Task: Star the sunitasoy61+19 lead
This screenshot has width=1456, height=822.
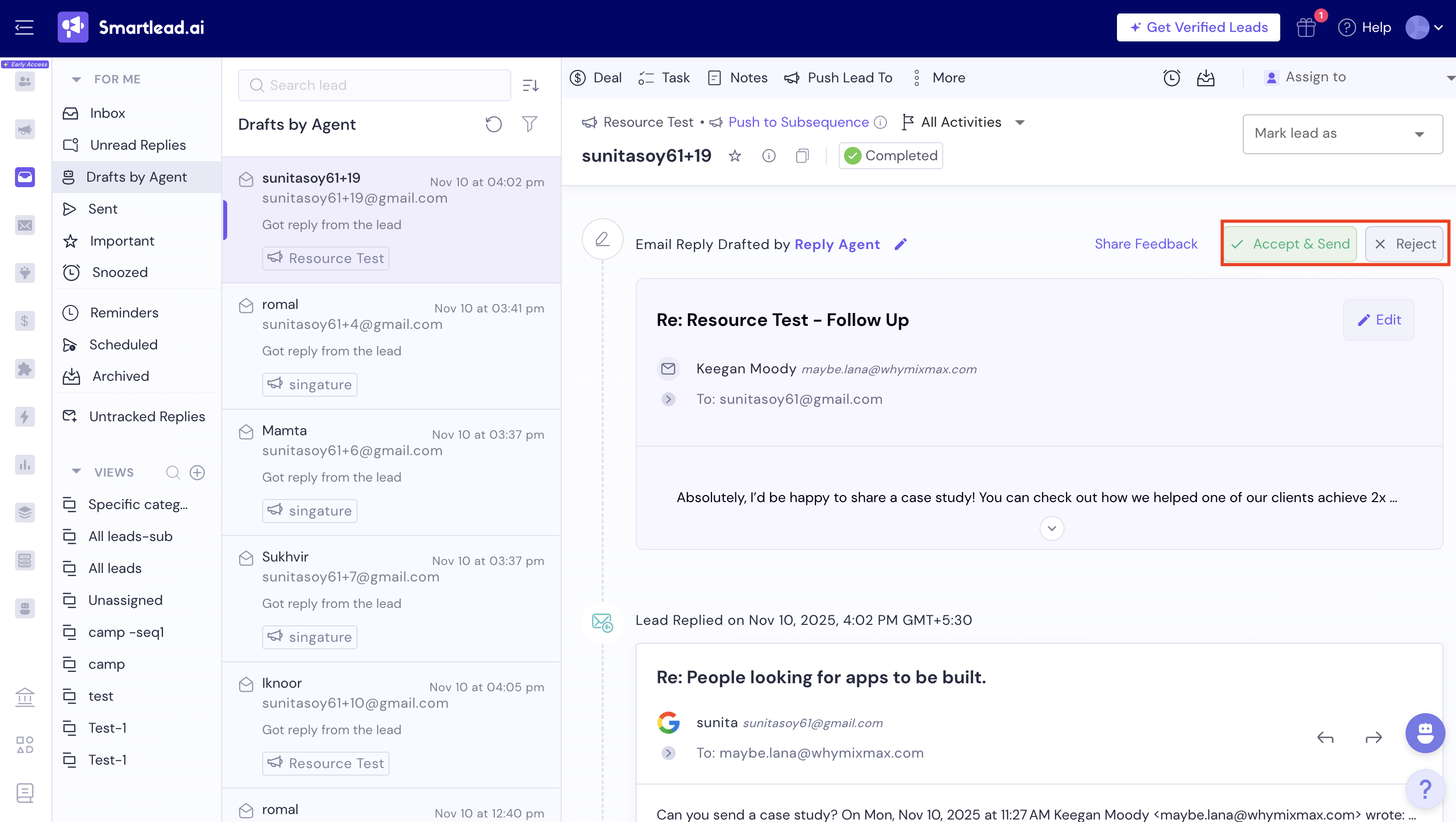Action: pyautogui.click(x=735, y=156)
